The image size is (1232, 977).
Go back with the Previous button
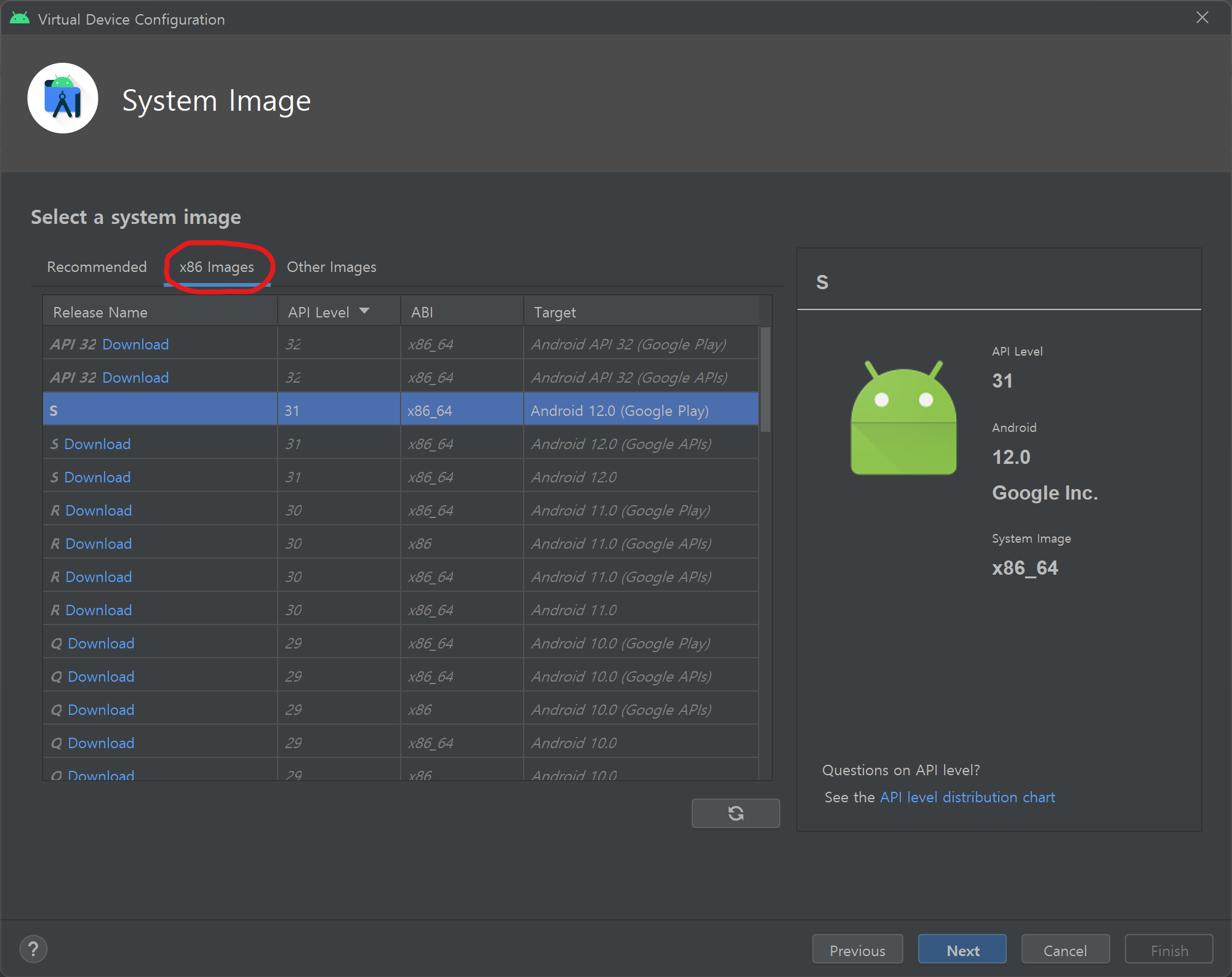(857, 950)
